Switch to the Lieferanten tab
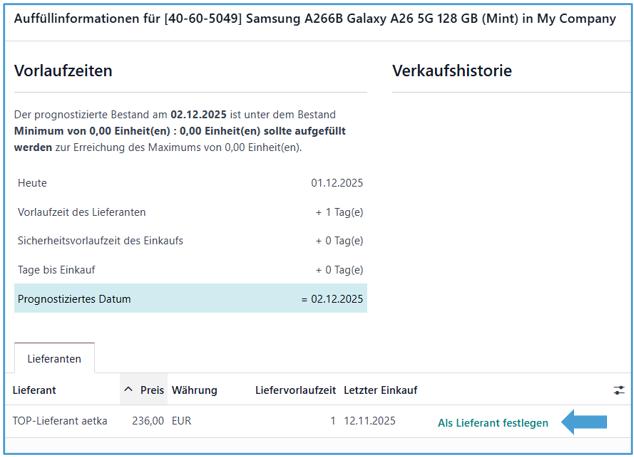634x457 pixels. point(54,357)
